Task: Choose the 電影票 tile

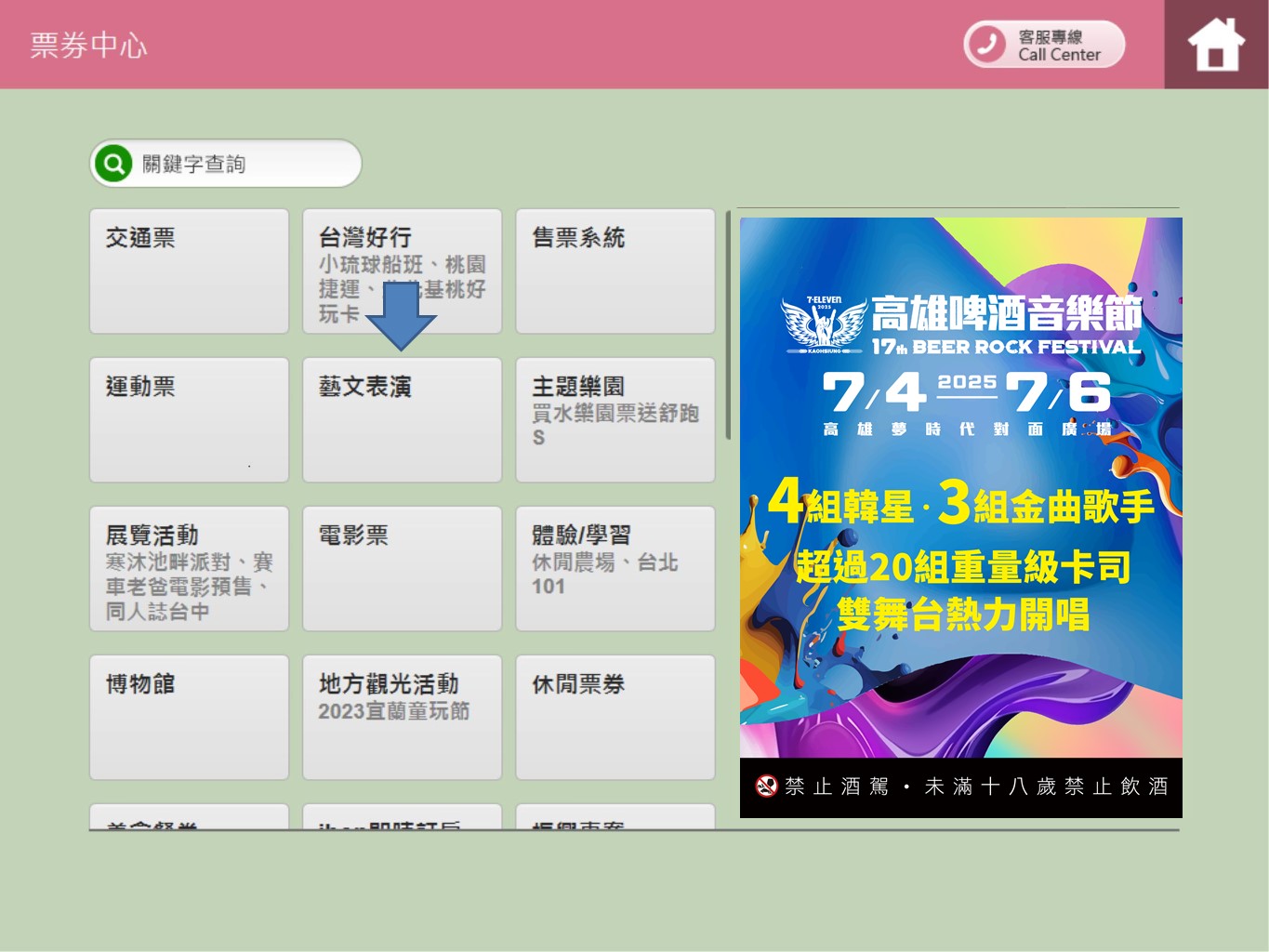Action: pyautogui.click(x=402, y=568)
